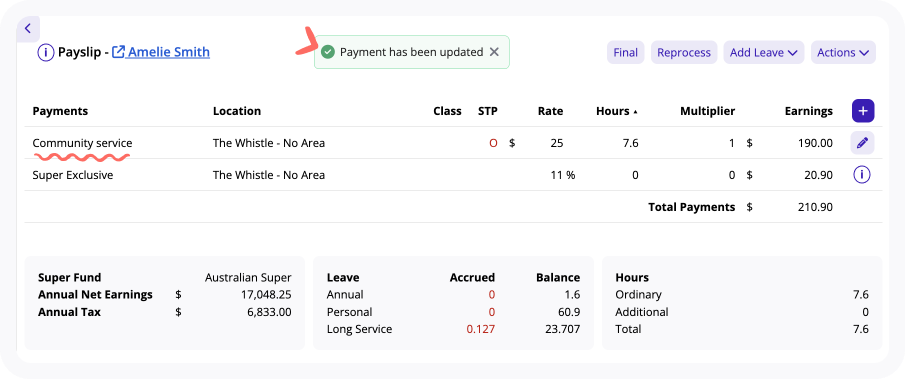The image size is (905, 379).
Task: Click the 190.00 earnings value
Action: (814, 143)
